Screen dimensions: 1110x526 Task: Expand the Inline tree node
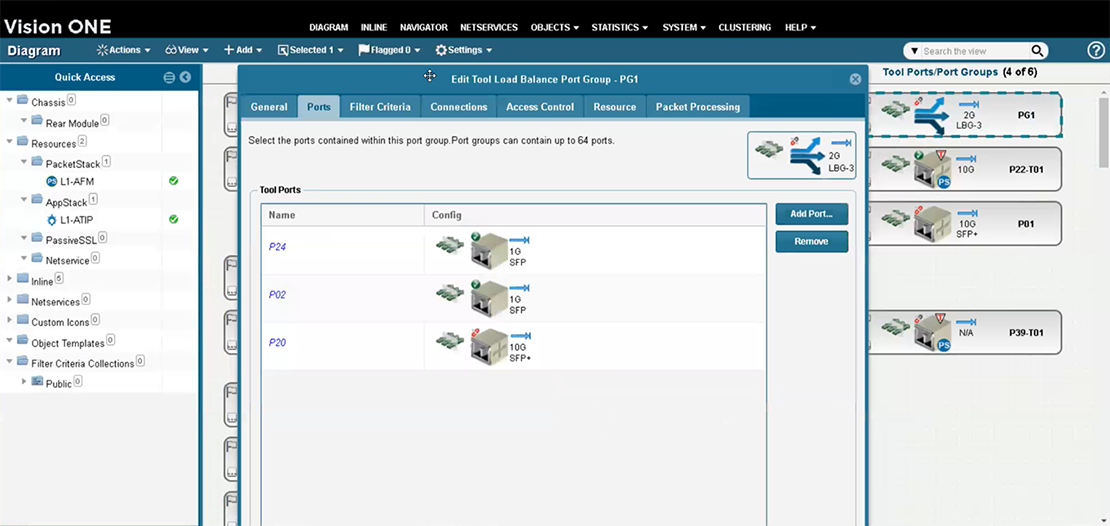pos(10,281)
